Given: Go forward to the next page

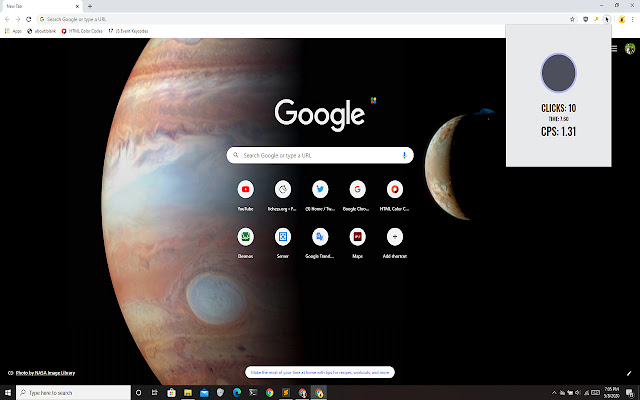Looking at the screenshot, I should (18, 19).
